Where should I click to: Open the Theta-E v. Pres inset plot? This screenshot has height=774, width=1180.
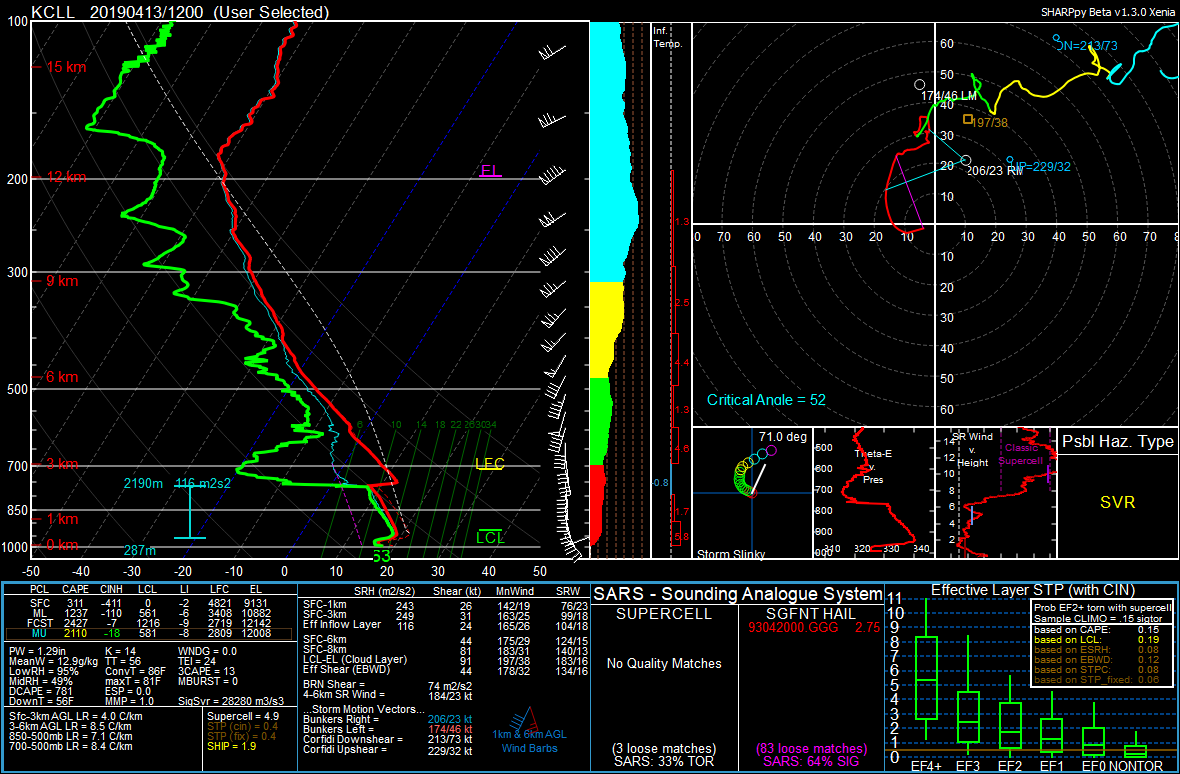pyautogui.click(x=872, y=493)
